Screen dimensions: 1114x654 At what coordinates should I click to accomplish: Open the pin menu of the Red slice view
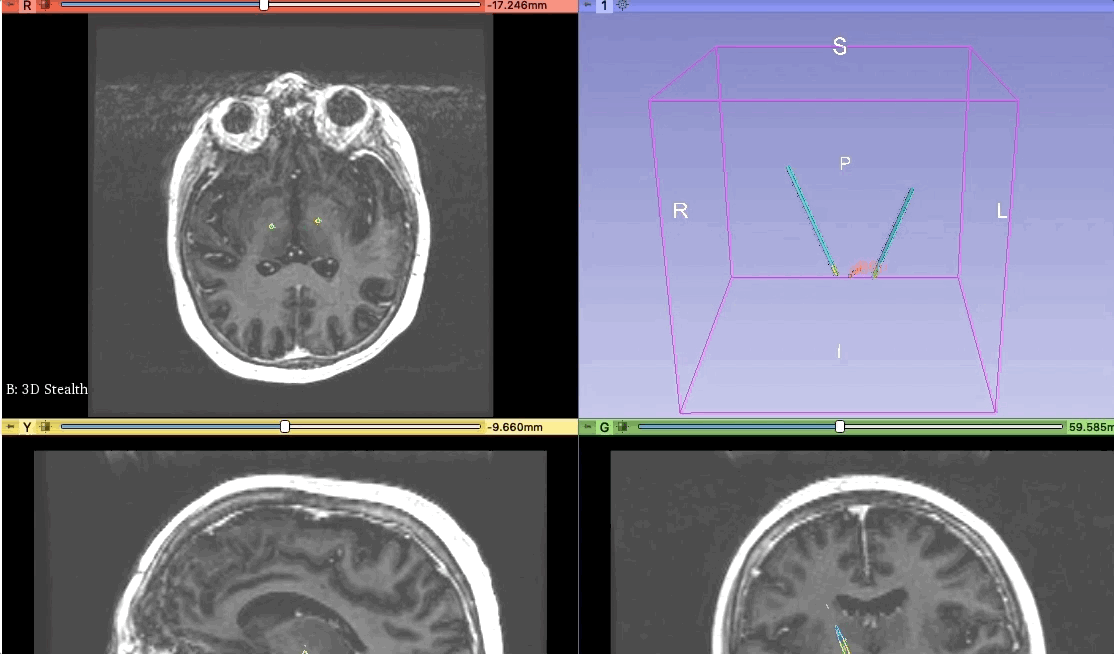10,5
